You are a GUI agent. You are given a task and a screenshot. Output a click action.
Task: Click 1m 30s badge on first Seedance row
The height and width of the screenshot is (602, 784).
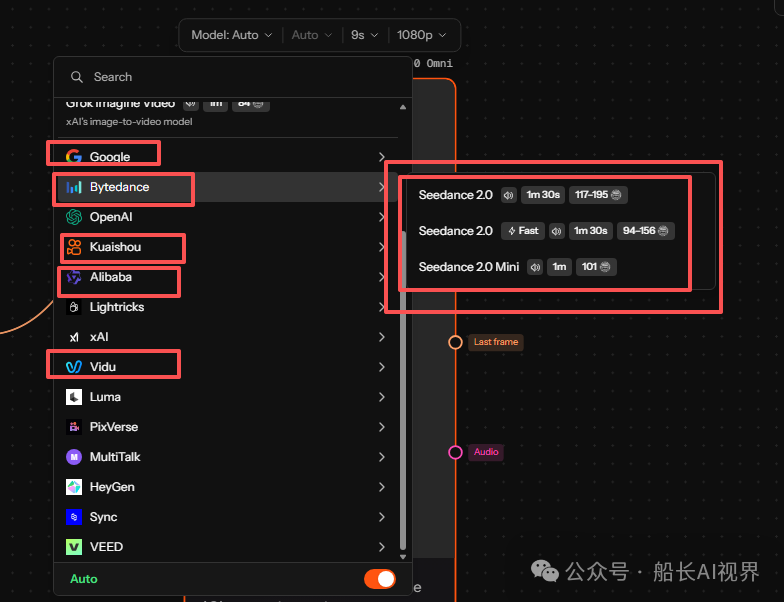543,195
